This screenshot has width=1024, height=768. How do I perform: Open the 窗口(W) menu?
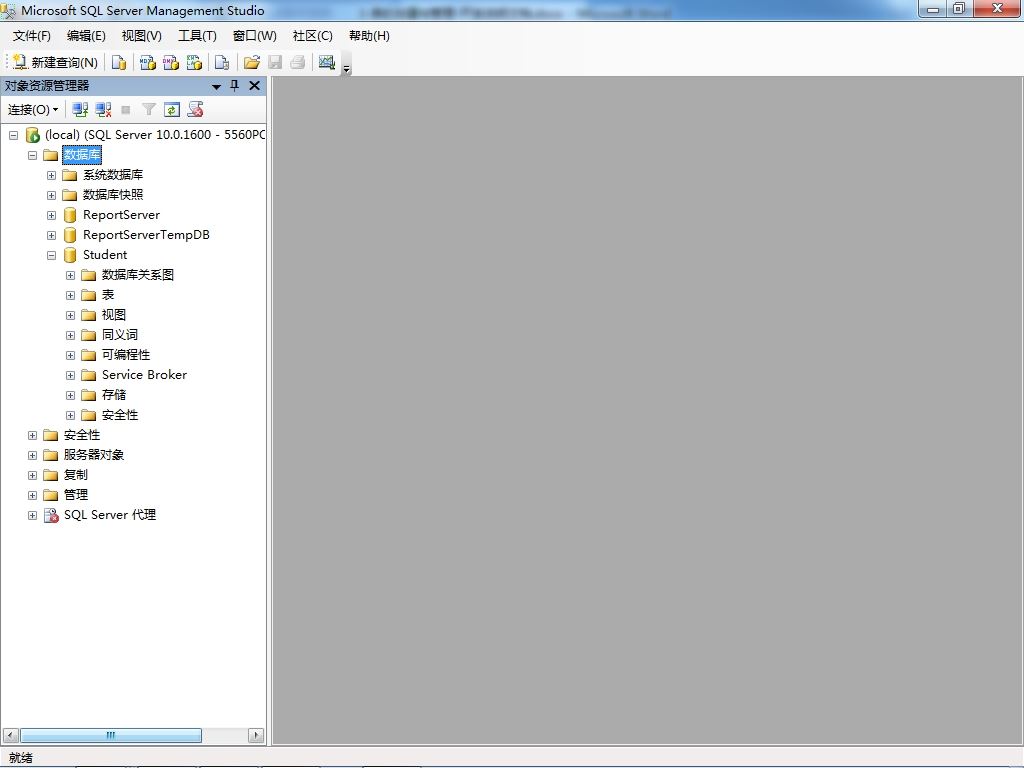pos(255,36)
